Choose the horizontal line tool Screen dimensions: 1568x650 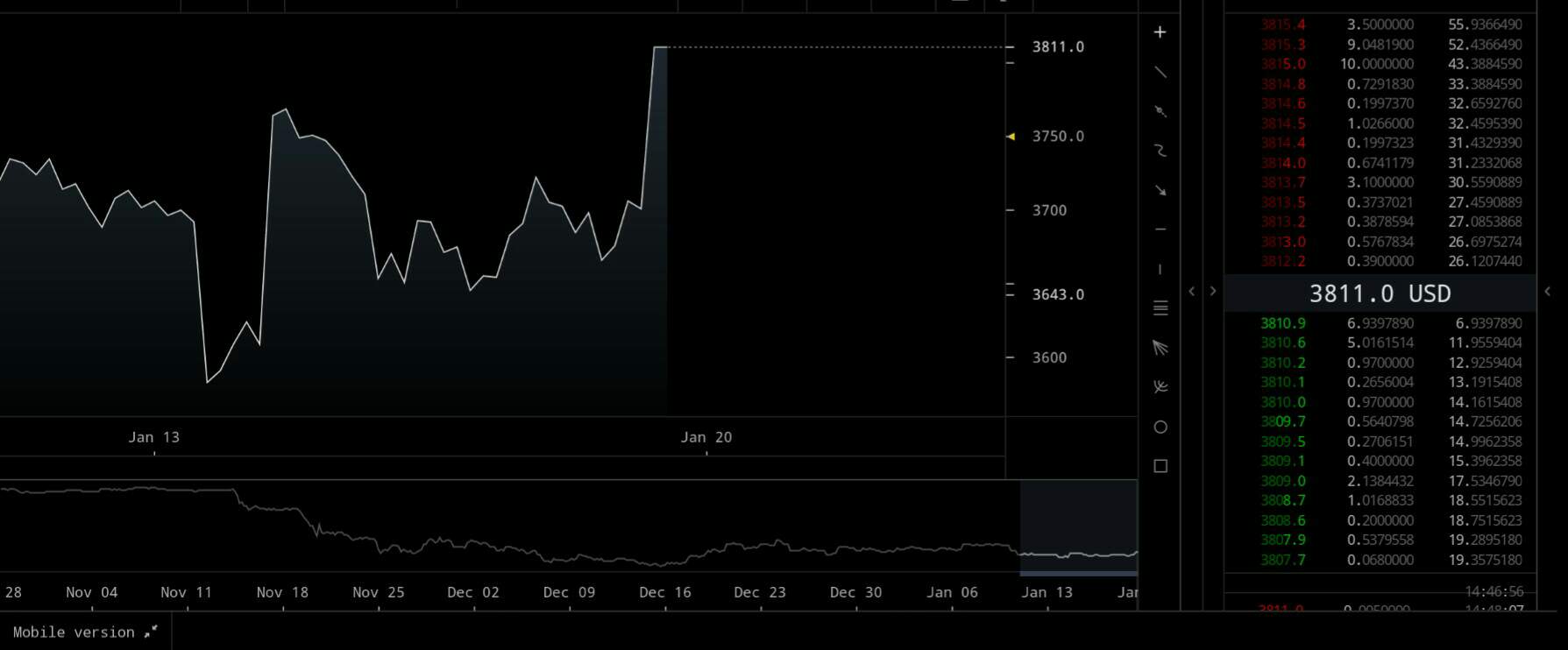1160,230
